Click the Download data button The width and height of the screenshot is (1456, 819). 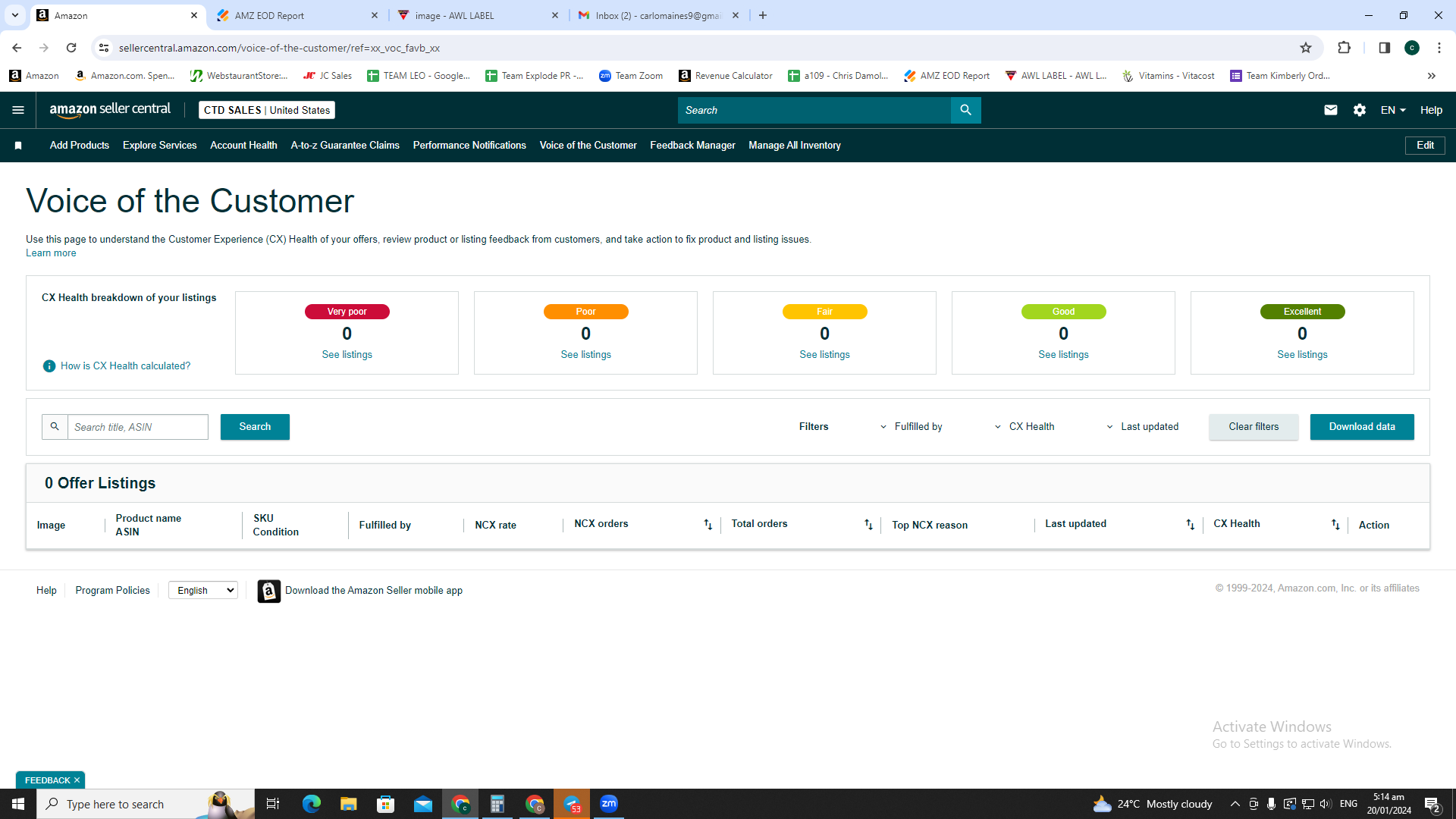1362,427
